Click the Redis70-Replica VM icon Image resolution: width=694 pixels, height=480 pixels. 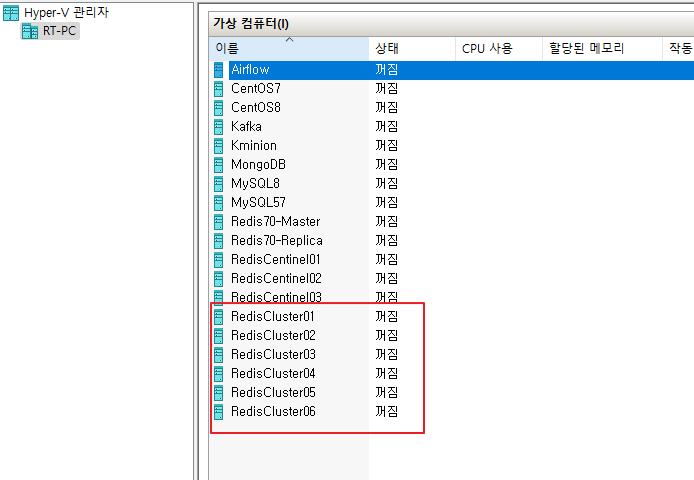[218, 241]
